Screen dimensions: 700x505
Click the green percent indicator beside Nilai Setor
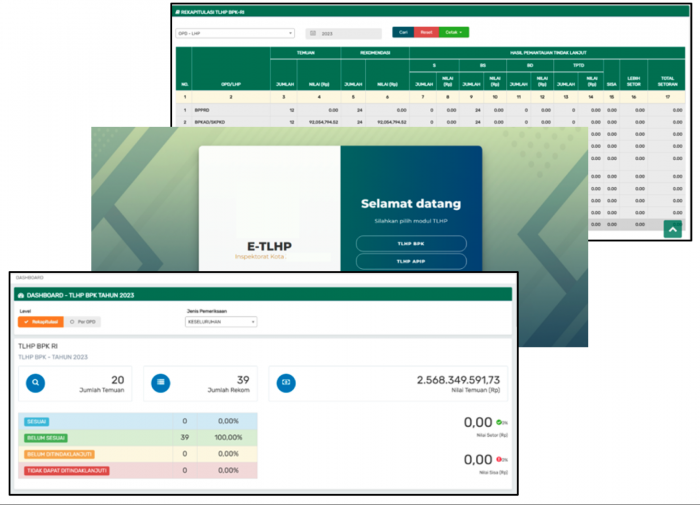click(500, 423)
